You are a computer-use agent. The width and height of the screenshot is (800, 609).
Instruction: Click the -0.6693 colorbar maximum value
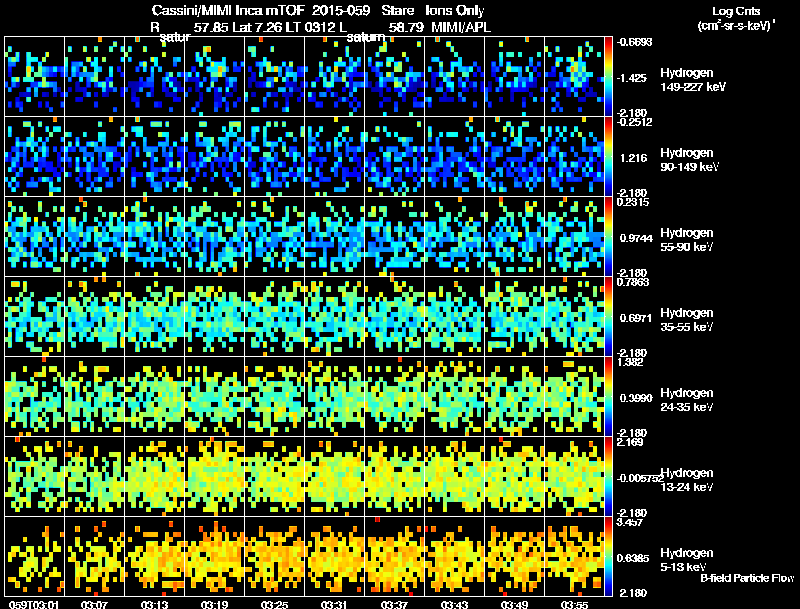point(634,42)
